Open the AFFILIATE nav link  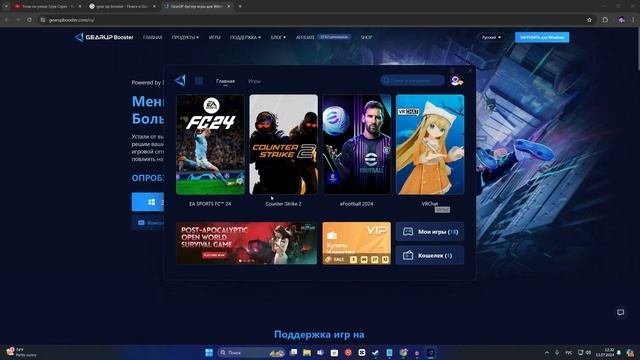(305, 37)
